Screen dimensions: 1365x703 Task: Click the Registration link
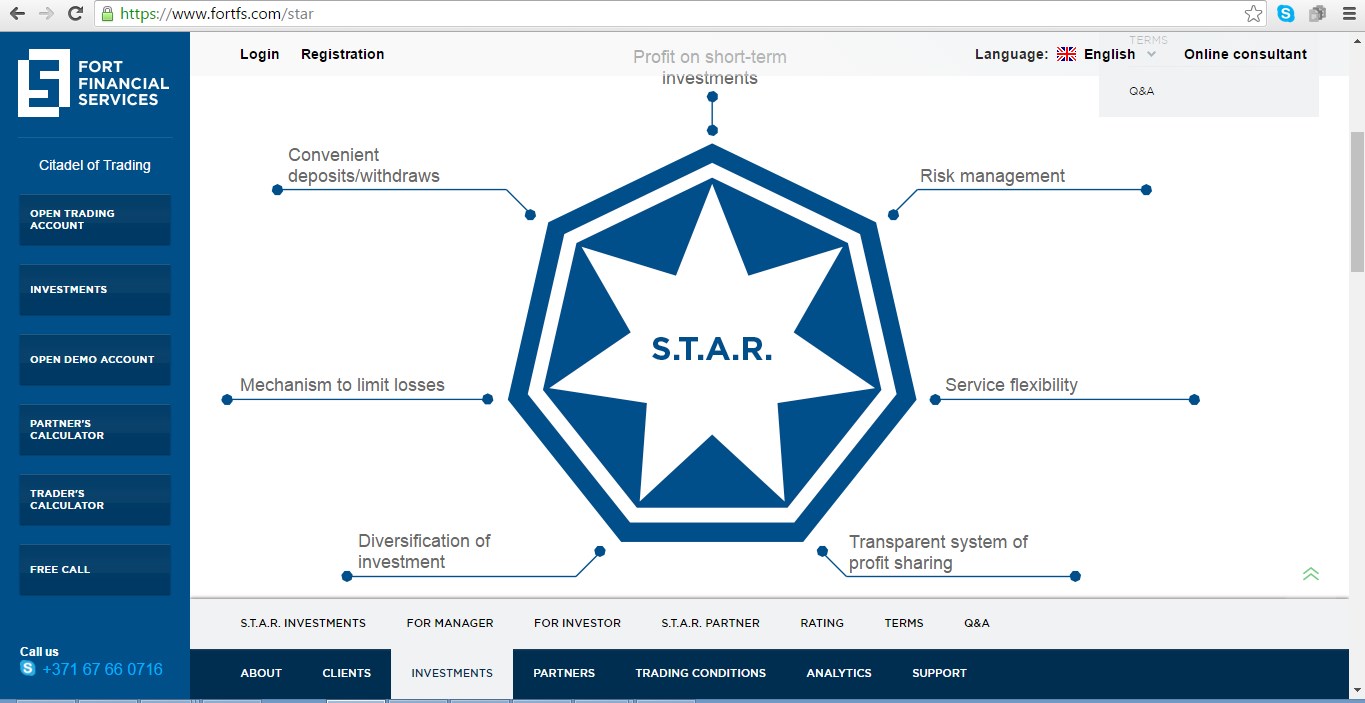tap(342, 55)
